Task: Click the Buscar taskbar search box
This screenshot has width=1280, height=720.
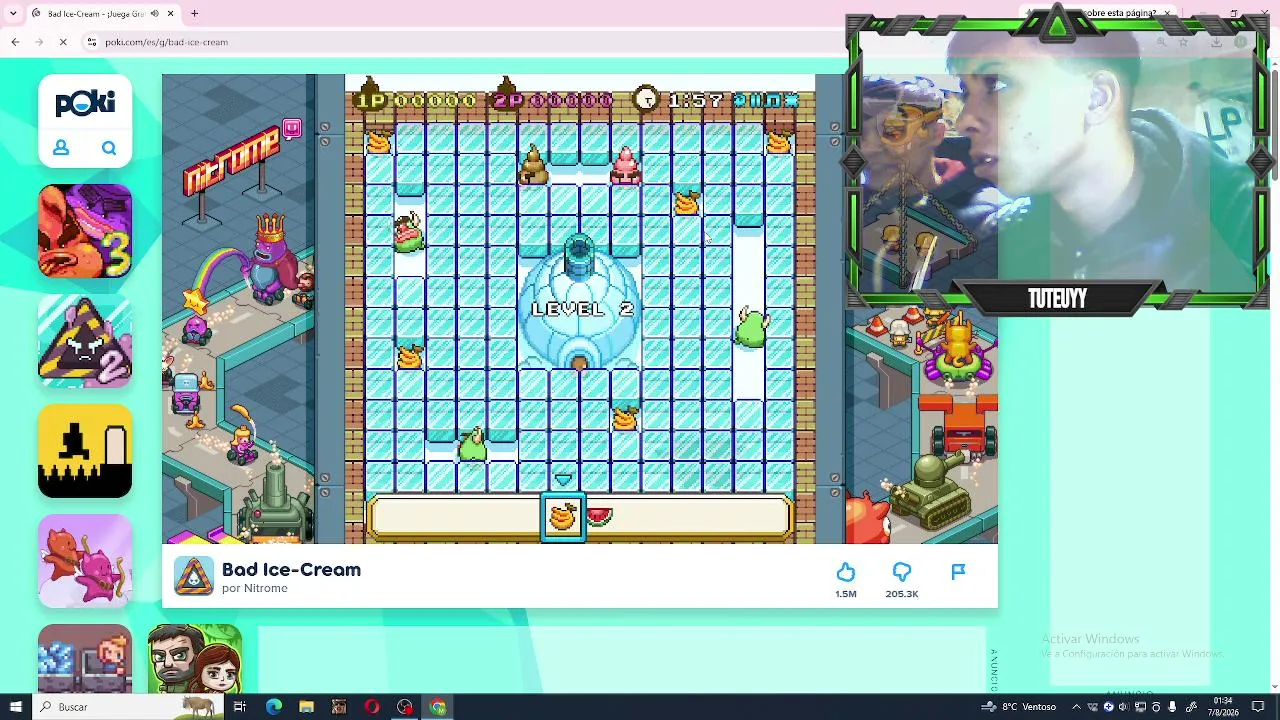Action: click(x=130, y=707)
